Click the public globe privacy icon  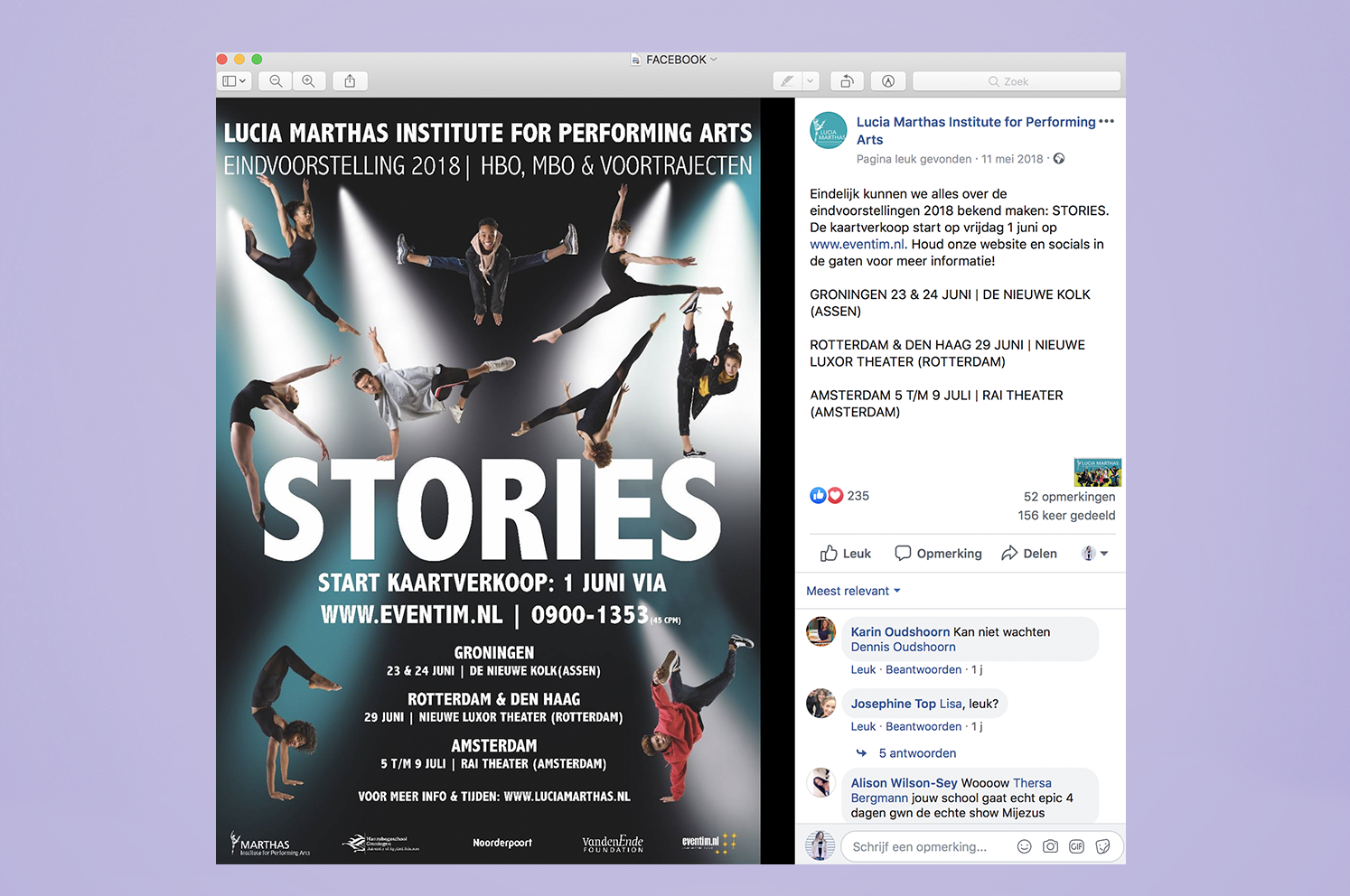pyautogui.click(x=1059, y=159)
